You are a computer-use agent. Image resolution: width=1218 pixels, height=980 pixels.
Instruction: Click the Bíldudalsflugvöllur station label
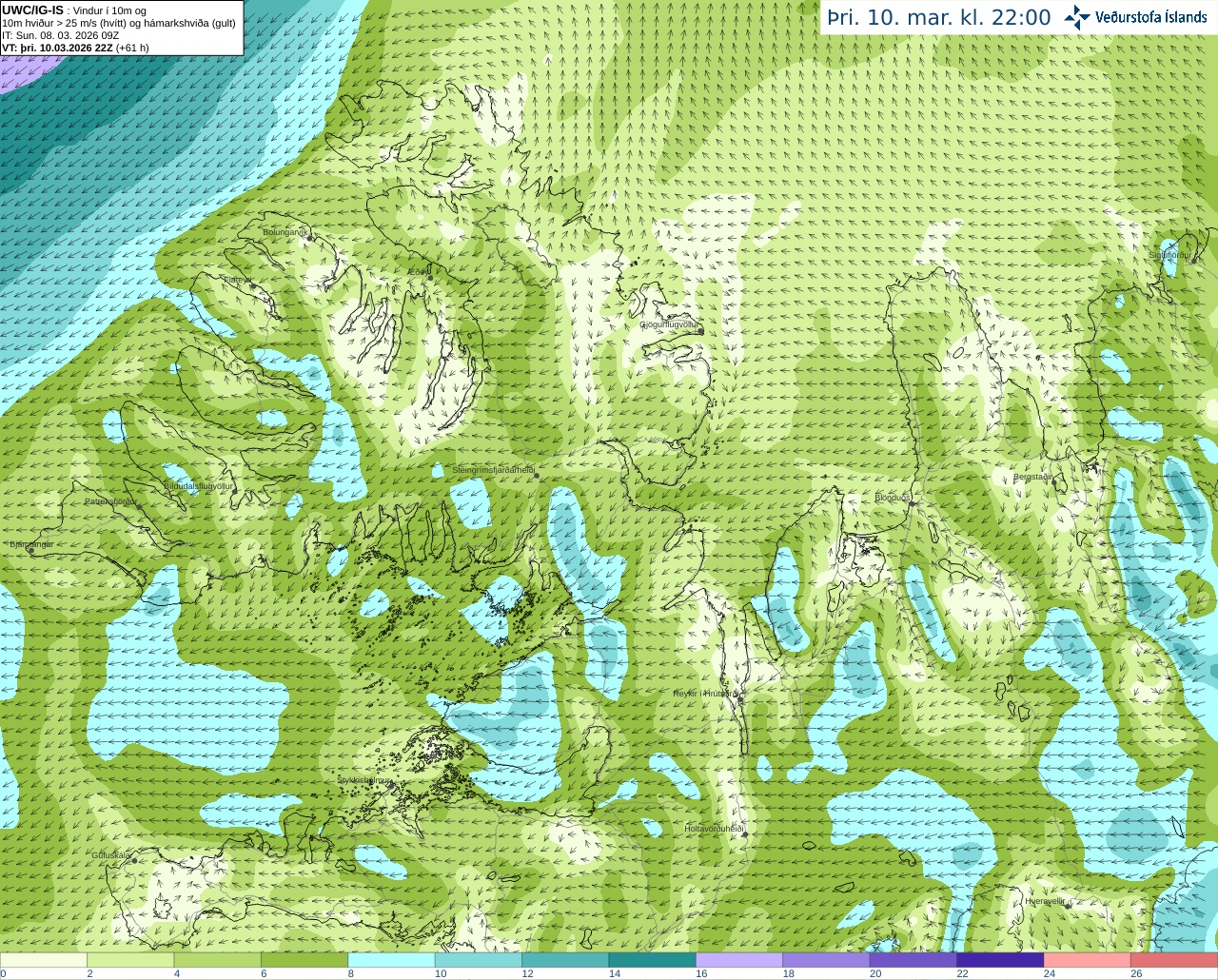[x=198, y=485]
